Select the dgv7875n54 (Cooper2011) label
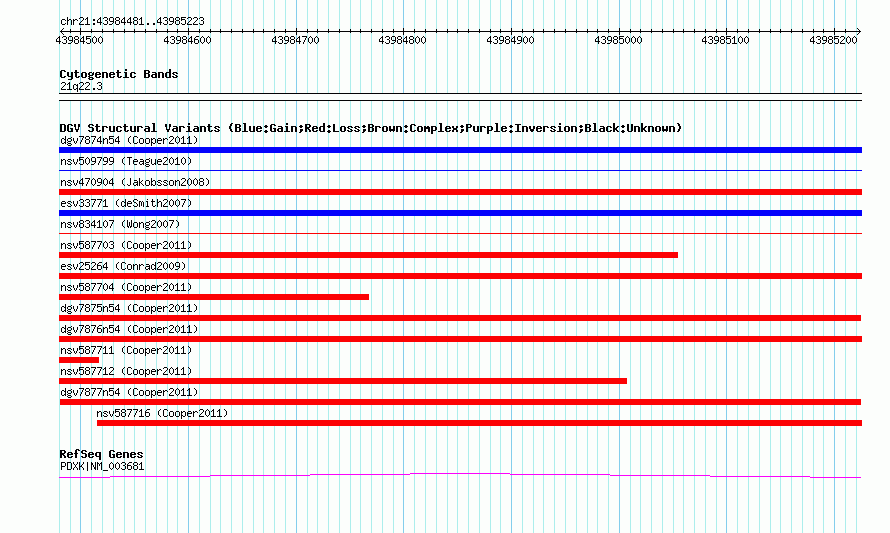The height and width of the screenshot is (533, 890). click(129, 308)
